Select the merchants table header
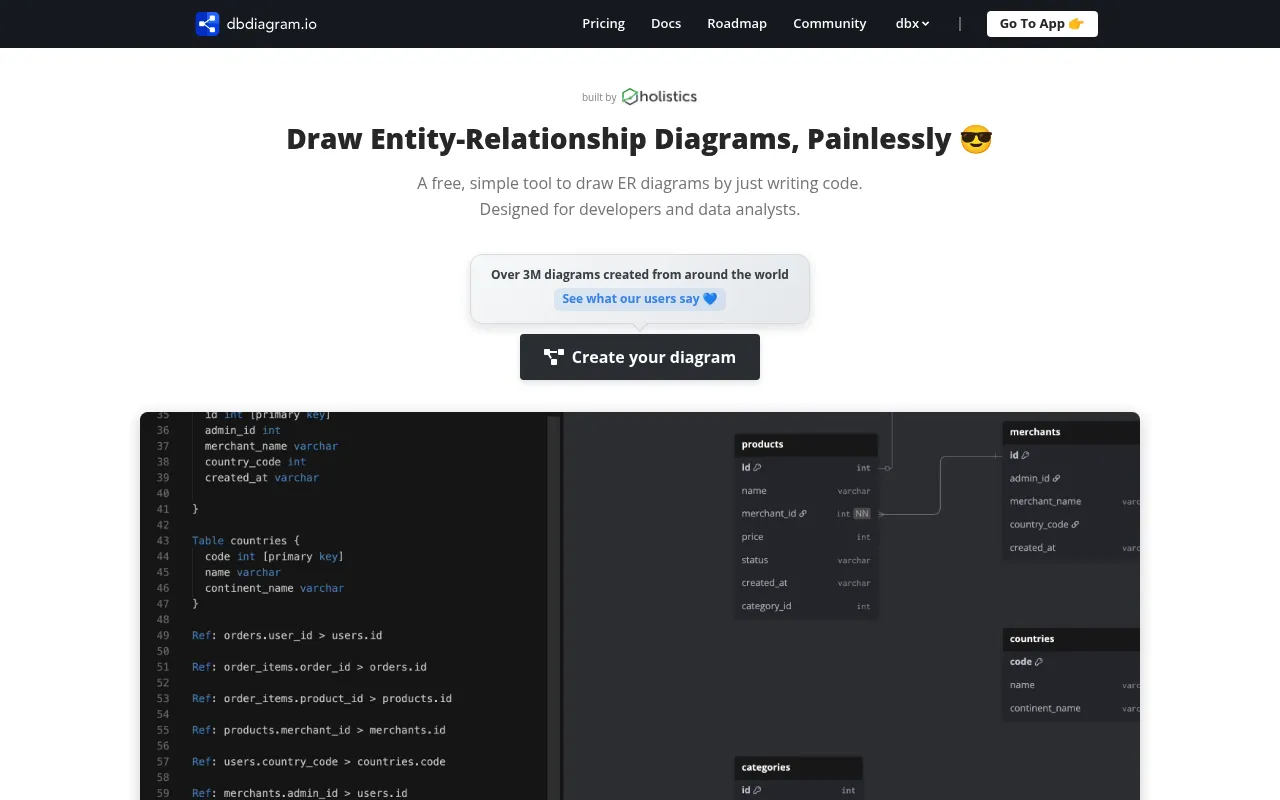 (x=1071, y=432)
